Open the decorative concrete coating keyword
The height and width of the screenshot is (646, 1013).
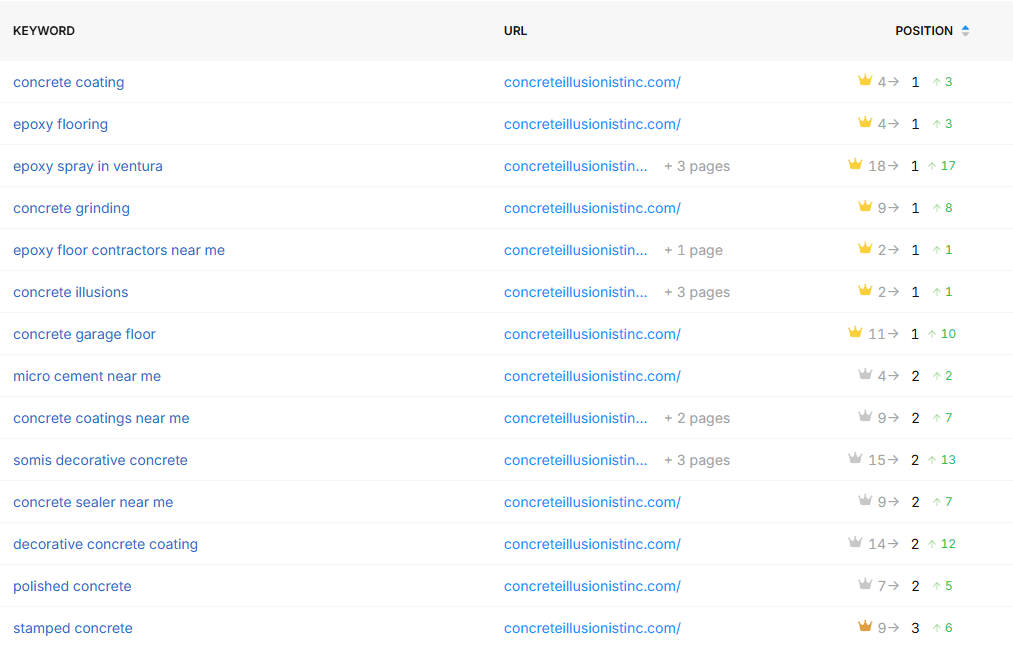[x=105, y=544]
